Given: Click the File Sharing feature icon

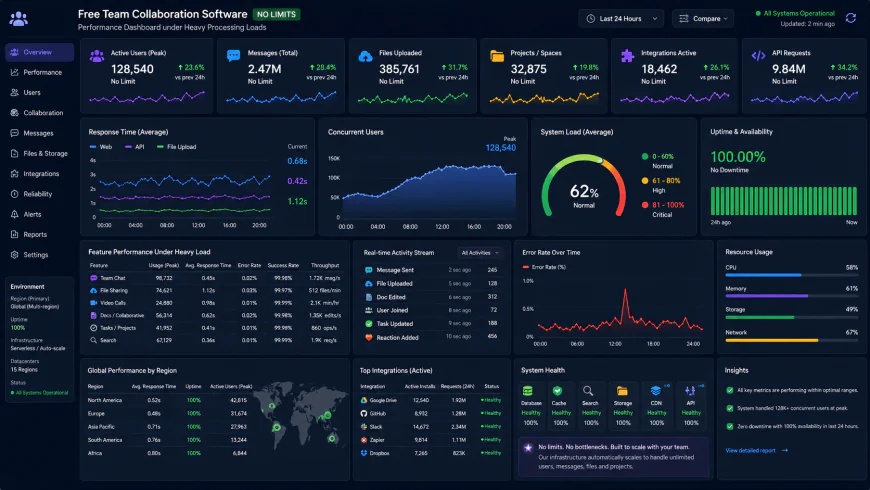Looking at the screenshot, I should (93, 290).
